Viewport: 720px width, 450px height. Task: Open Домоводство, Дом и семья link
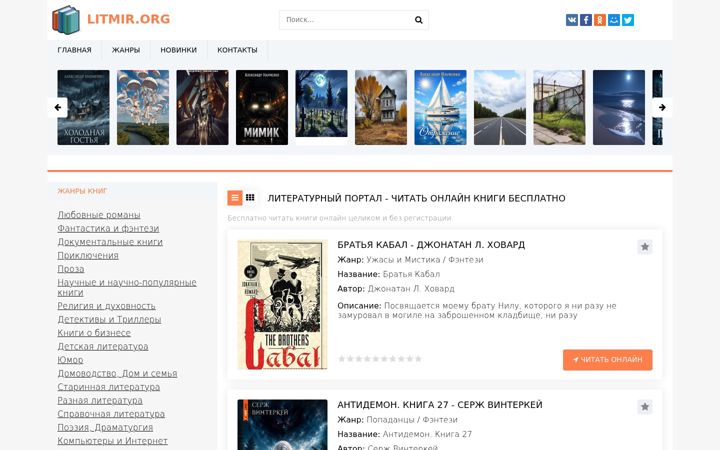pyautogui.click(x=117, y=373)
